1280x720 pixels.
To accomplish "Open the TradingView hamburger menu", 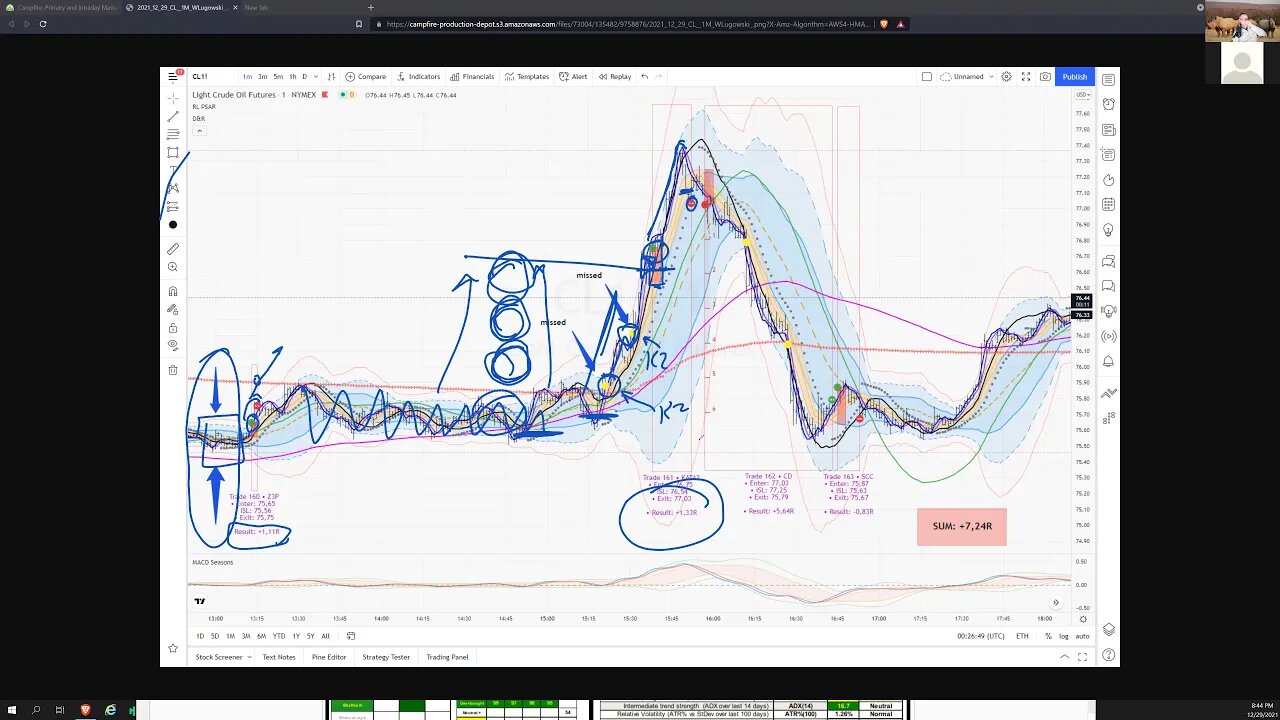I will click(173, 76).
